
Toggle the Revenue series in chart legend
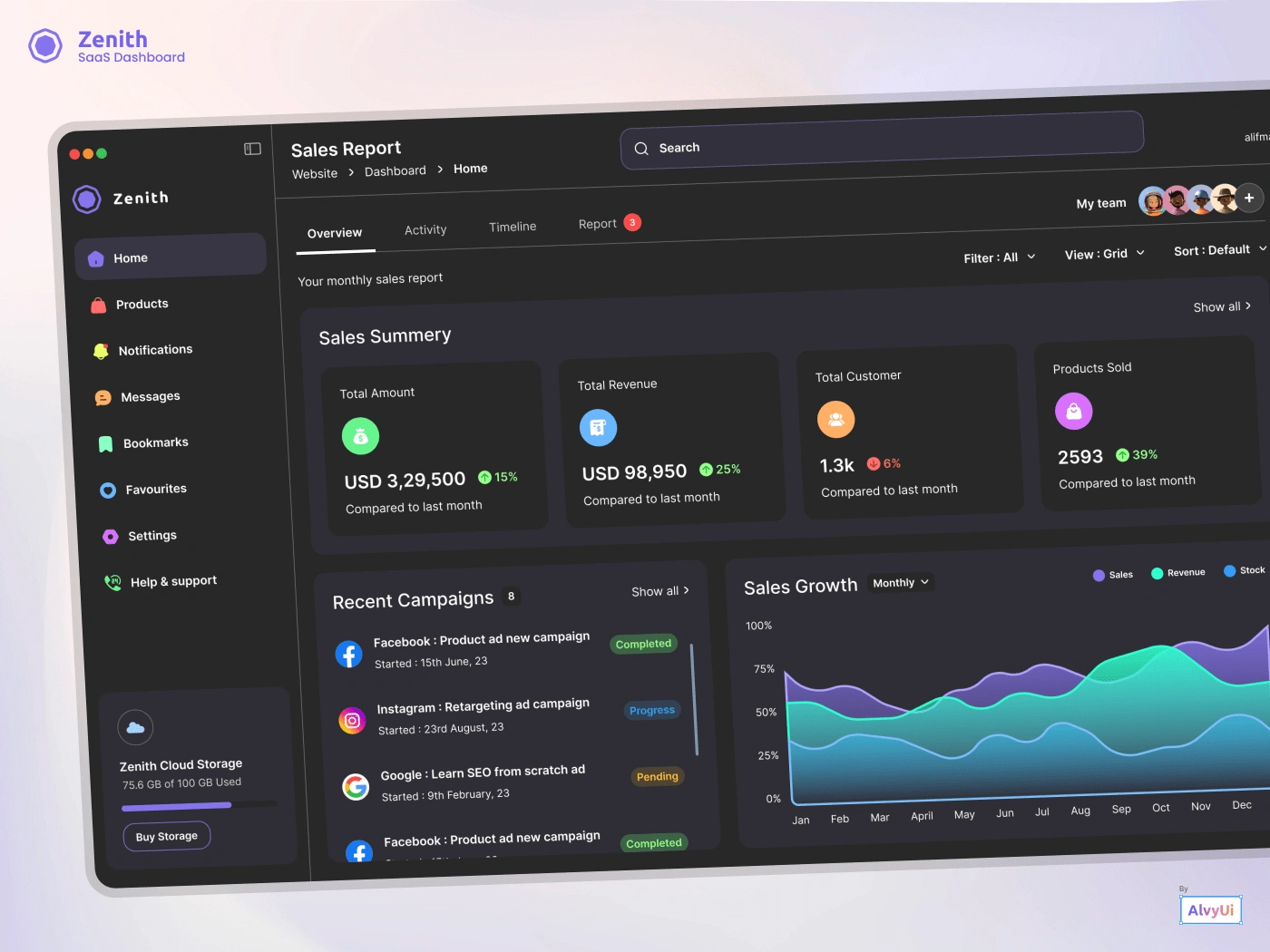tap(1177, 573)
